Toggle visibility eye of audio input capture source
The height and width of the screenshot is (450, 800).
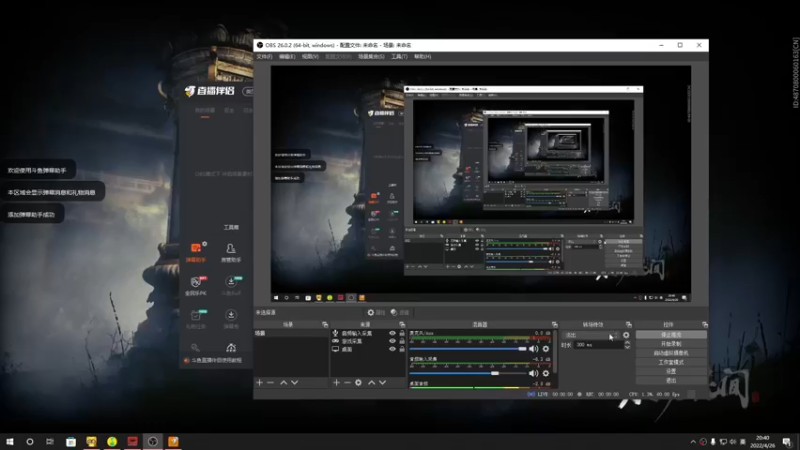(x=392, y=333)
